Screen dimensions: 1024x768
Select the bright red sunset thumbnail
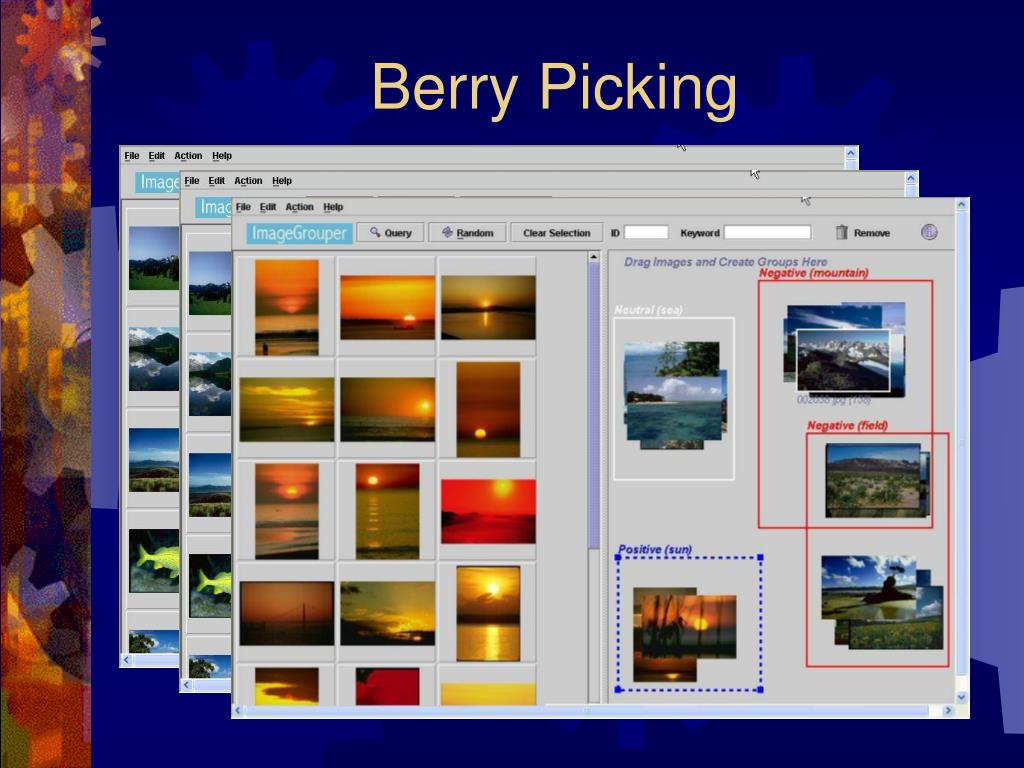tap(488, 511)
